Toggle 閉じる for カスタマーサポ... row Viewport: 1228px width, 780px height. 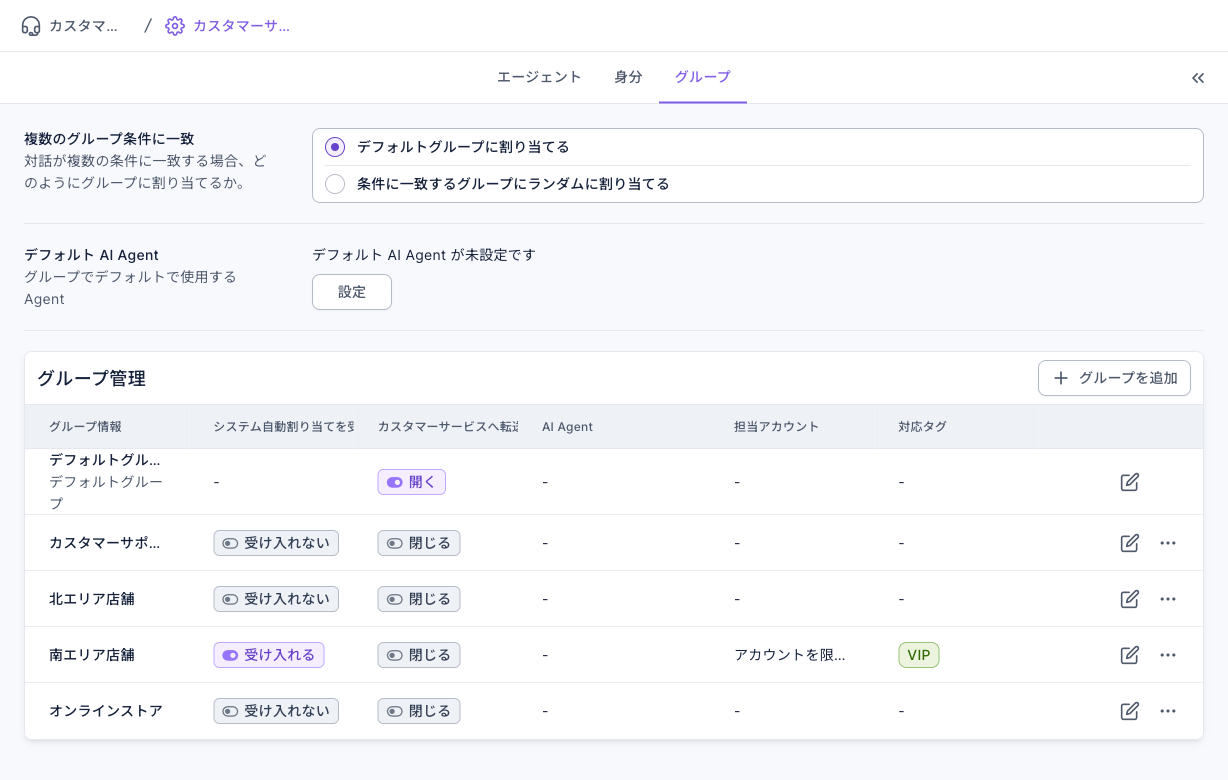419,543
